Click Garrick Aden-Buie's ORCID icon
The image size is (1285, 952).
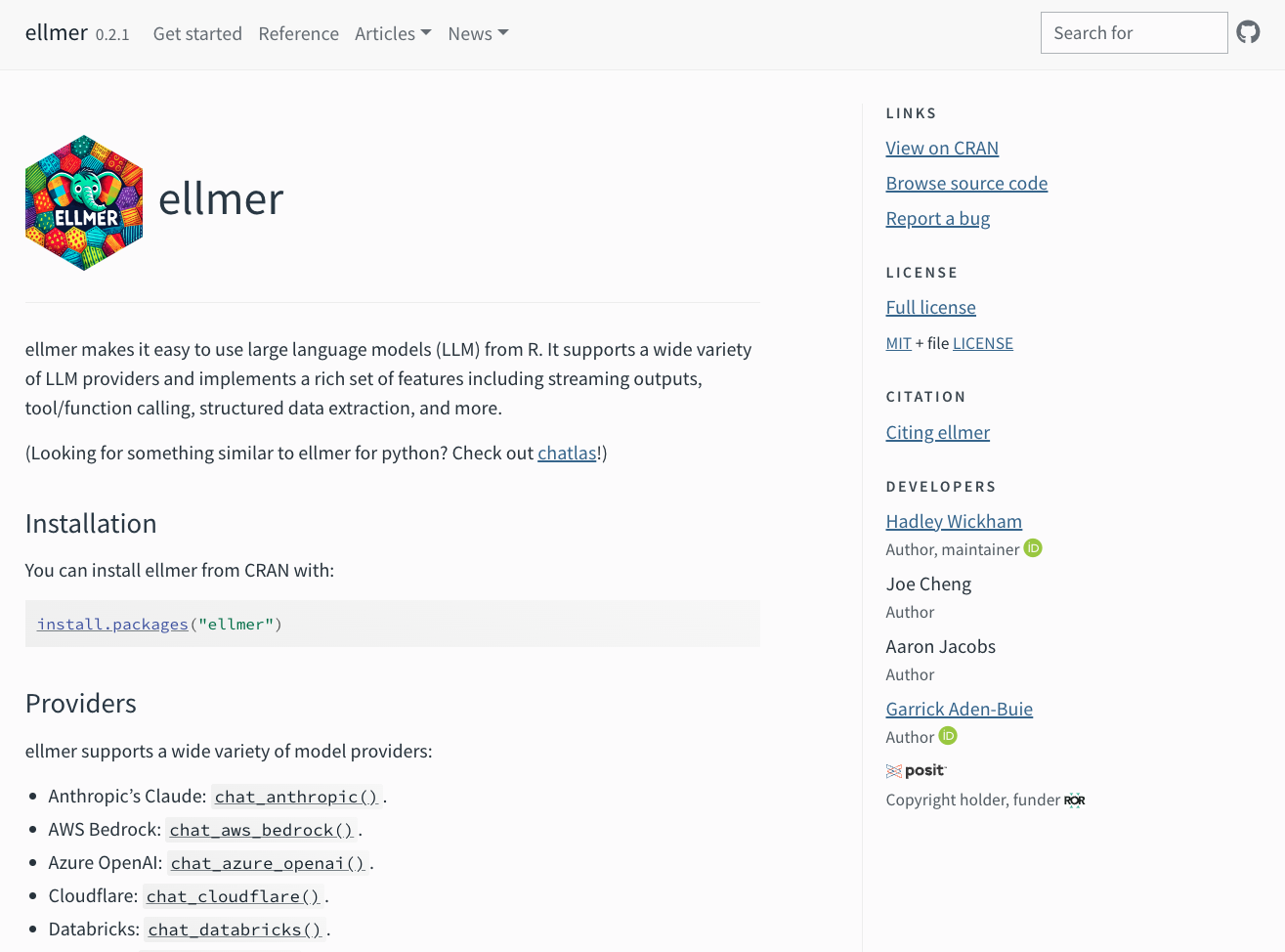click(948, 736)
